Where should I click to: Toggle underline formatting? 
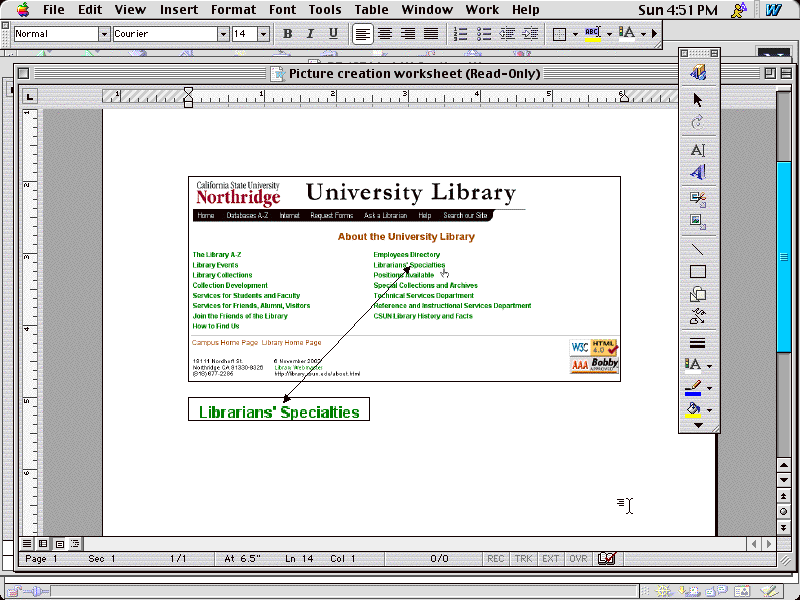click(333, 34)
